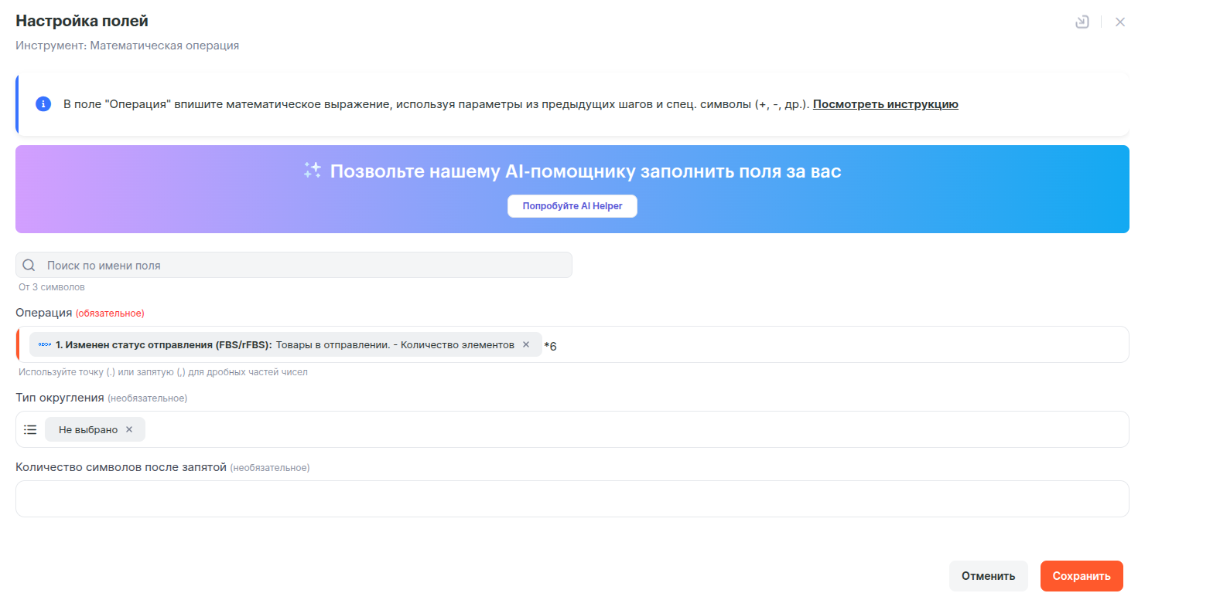The width and height of the screenshot is (1221, 598).
Task: Remove the Количество элементов parameter chip
Action: (x=526, y=345)
